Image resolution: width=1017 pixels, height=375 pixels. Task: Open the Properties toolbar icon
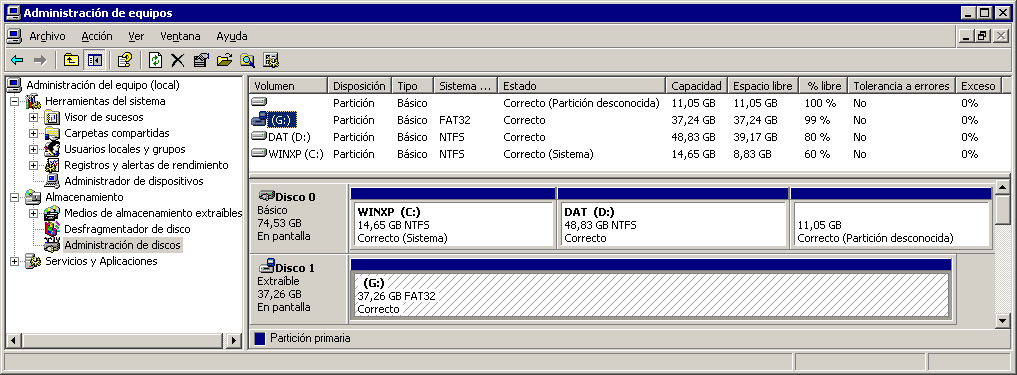pos(201,60)
